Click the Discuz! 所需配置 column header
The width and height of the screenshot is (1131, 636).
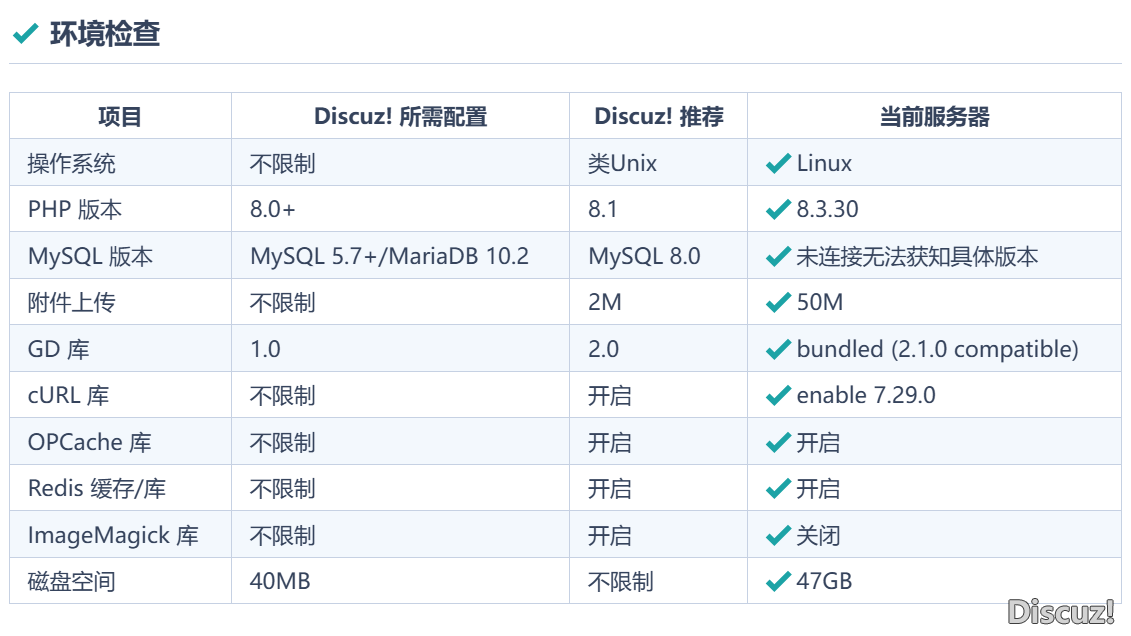tap(400, 117)
